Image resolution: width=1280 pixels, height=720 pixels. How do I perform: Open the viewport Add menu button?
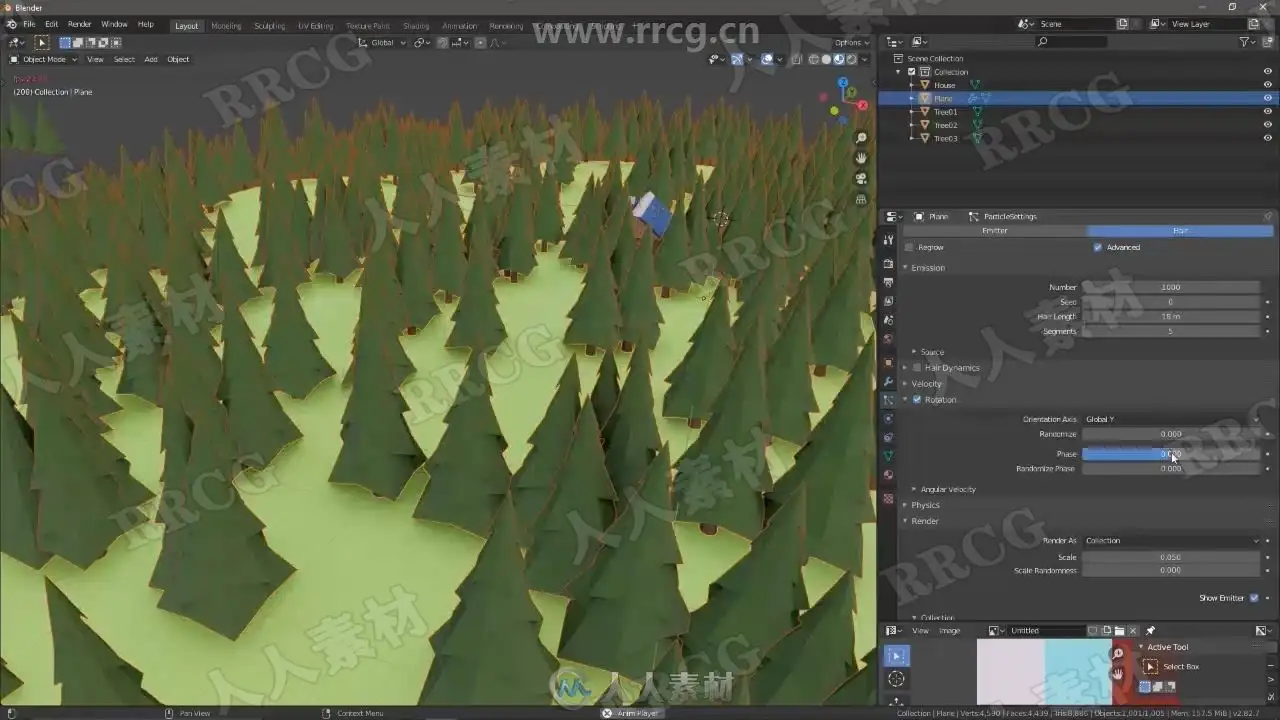point(151,59)
